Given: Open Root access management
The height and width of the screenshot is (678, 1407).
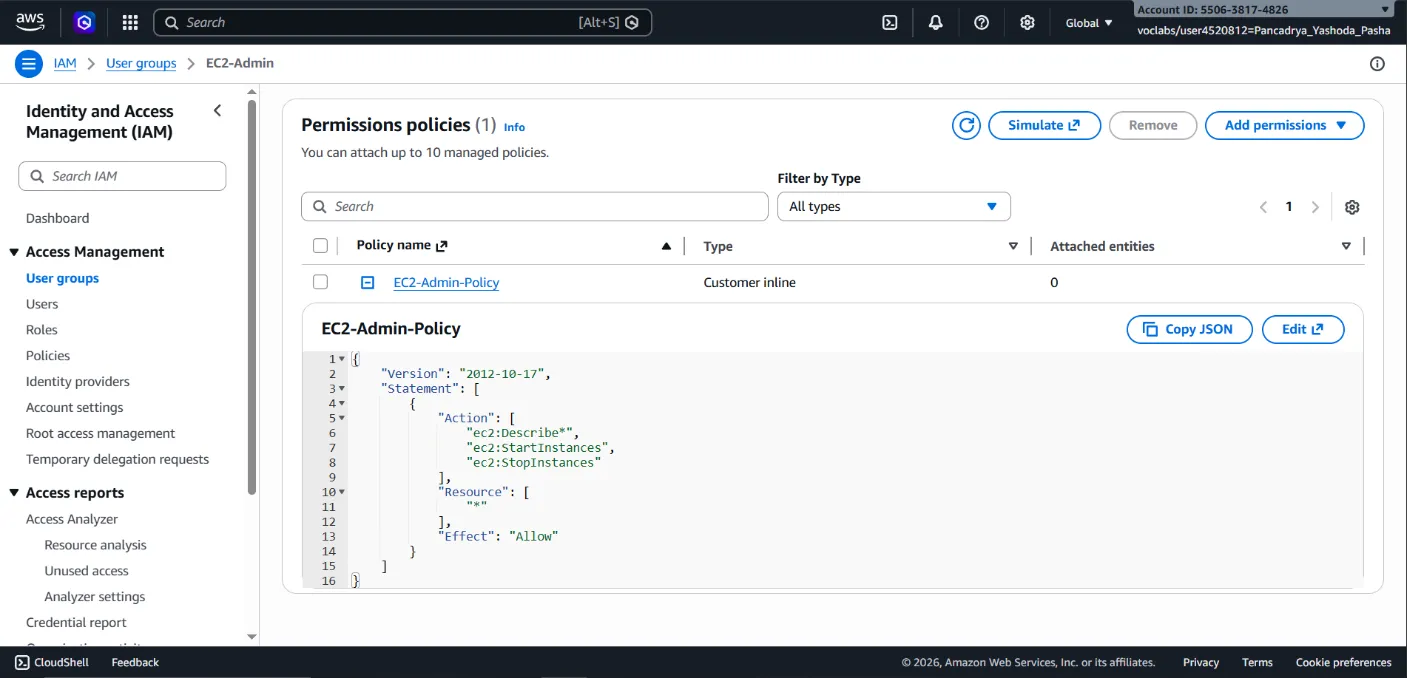Looking at the screenshot, I should (100, 434).
